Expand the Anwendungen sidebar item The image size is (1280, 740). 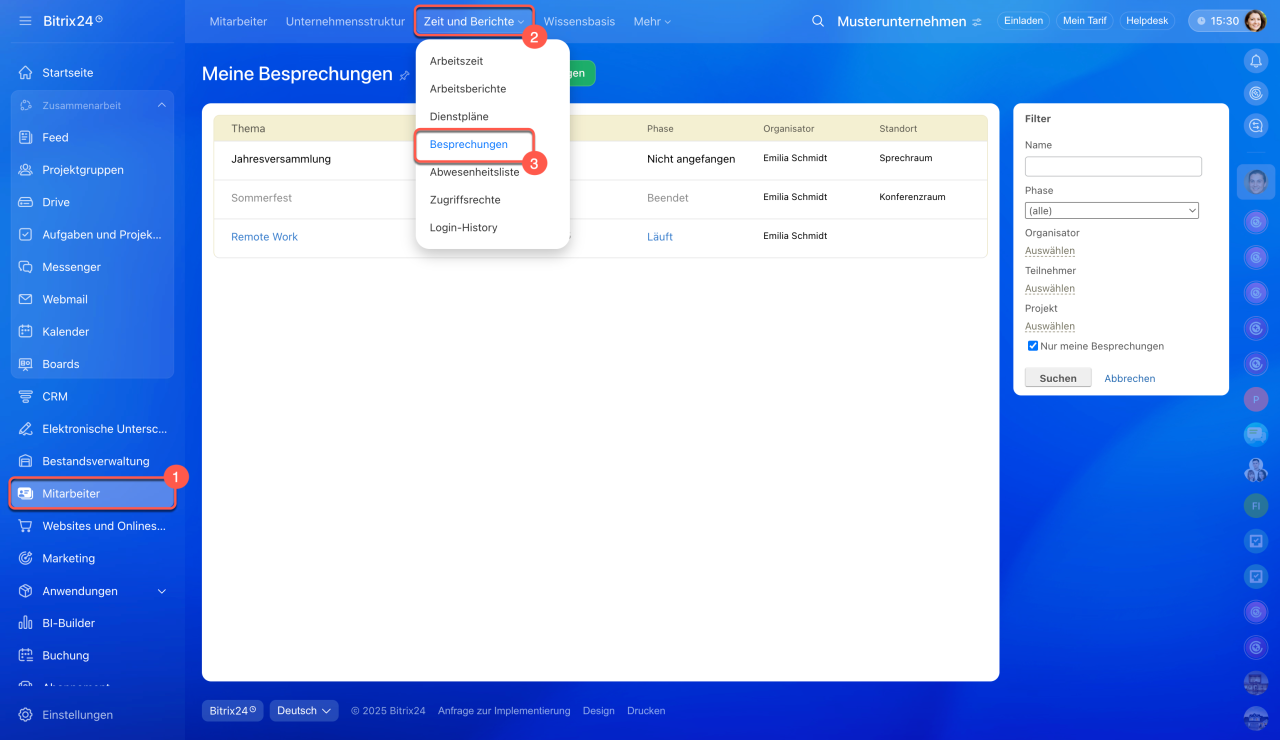coord(162,591)
